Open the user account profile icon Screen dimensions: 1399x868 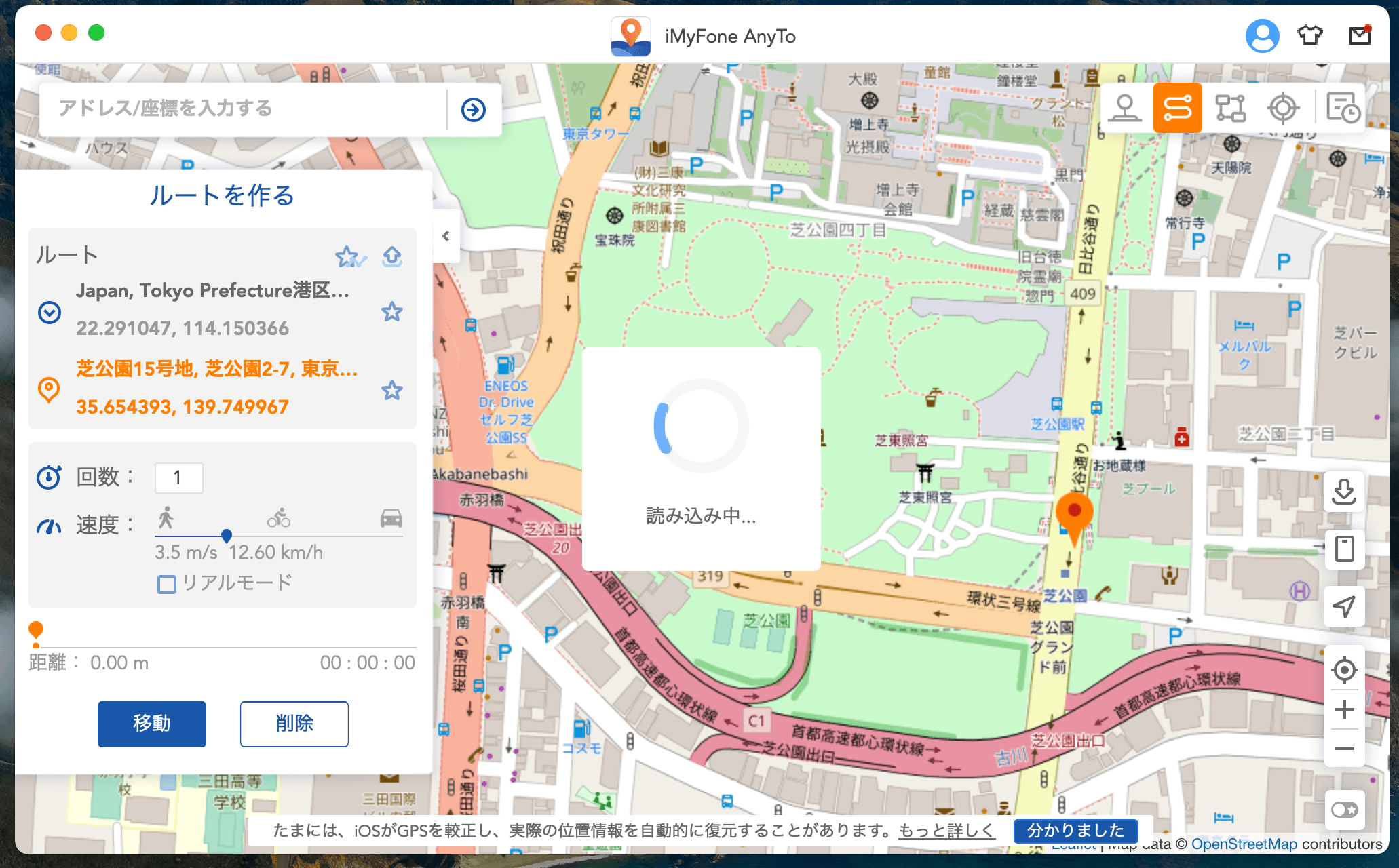1262,35
